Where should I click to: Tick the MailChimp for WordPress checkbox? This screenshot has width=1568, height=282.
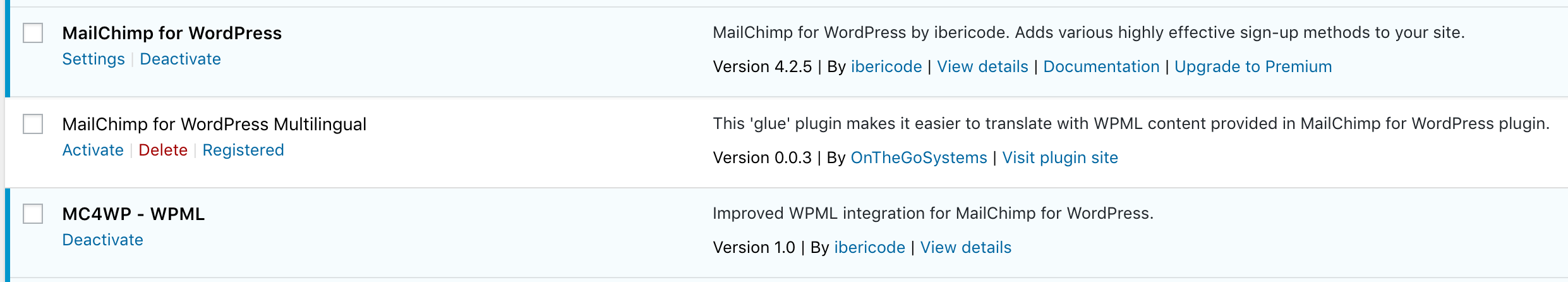click(x=33, y=33)
